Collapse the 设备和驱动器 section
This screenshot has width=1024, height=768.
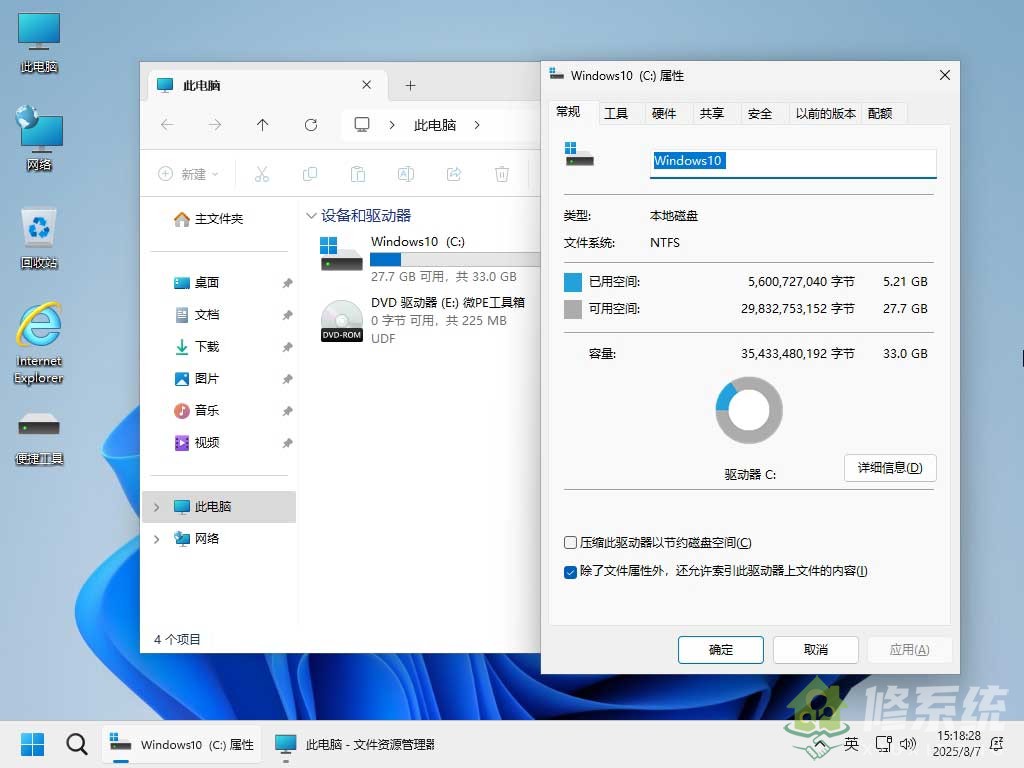coord(311,215)
